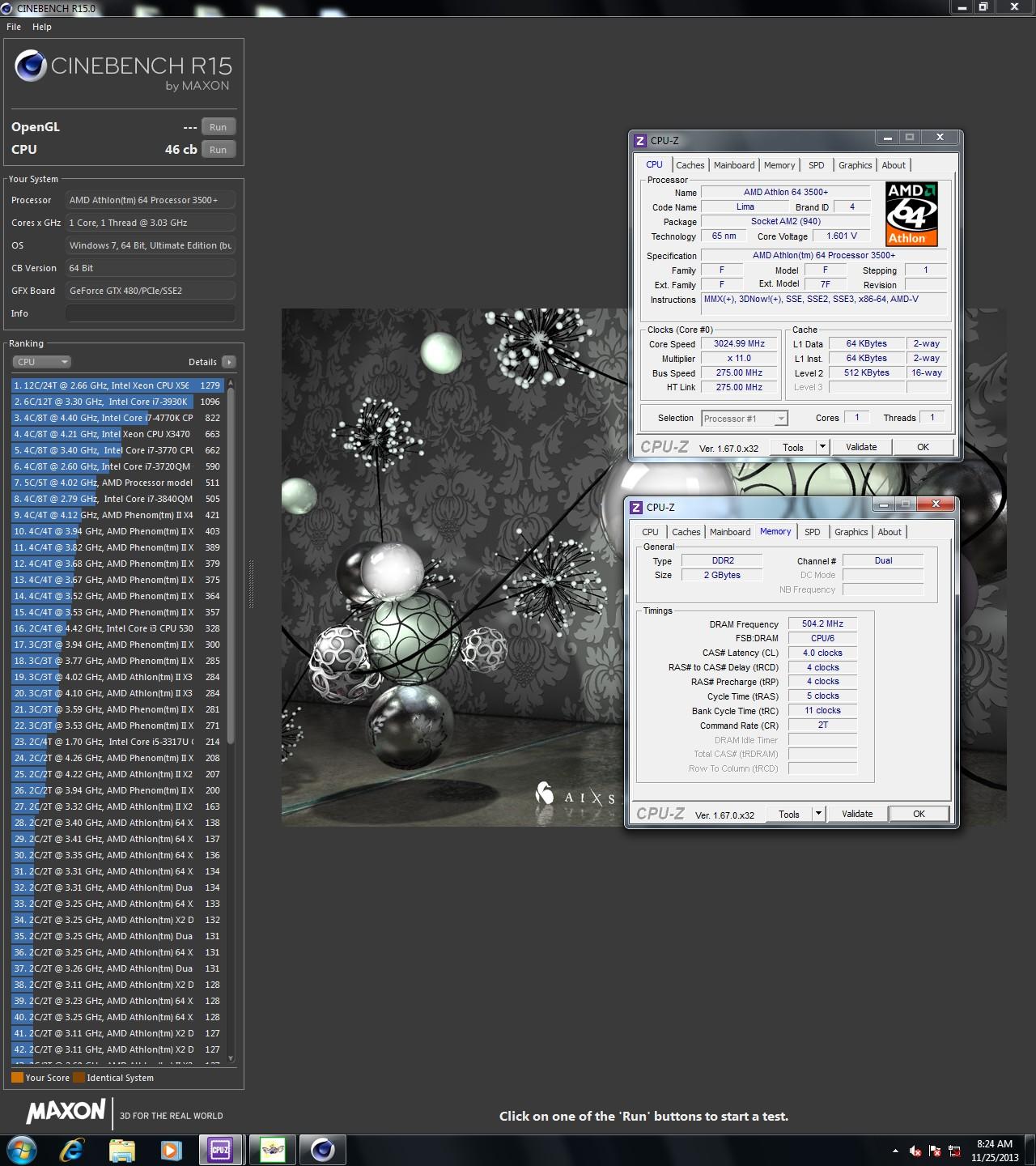
Task: Click the Your Score orange legend swatch
Action: [17, 1078]
